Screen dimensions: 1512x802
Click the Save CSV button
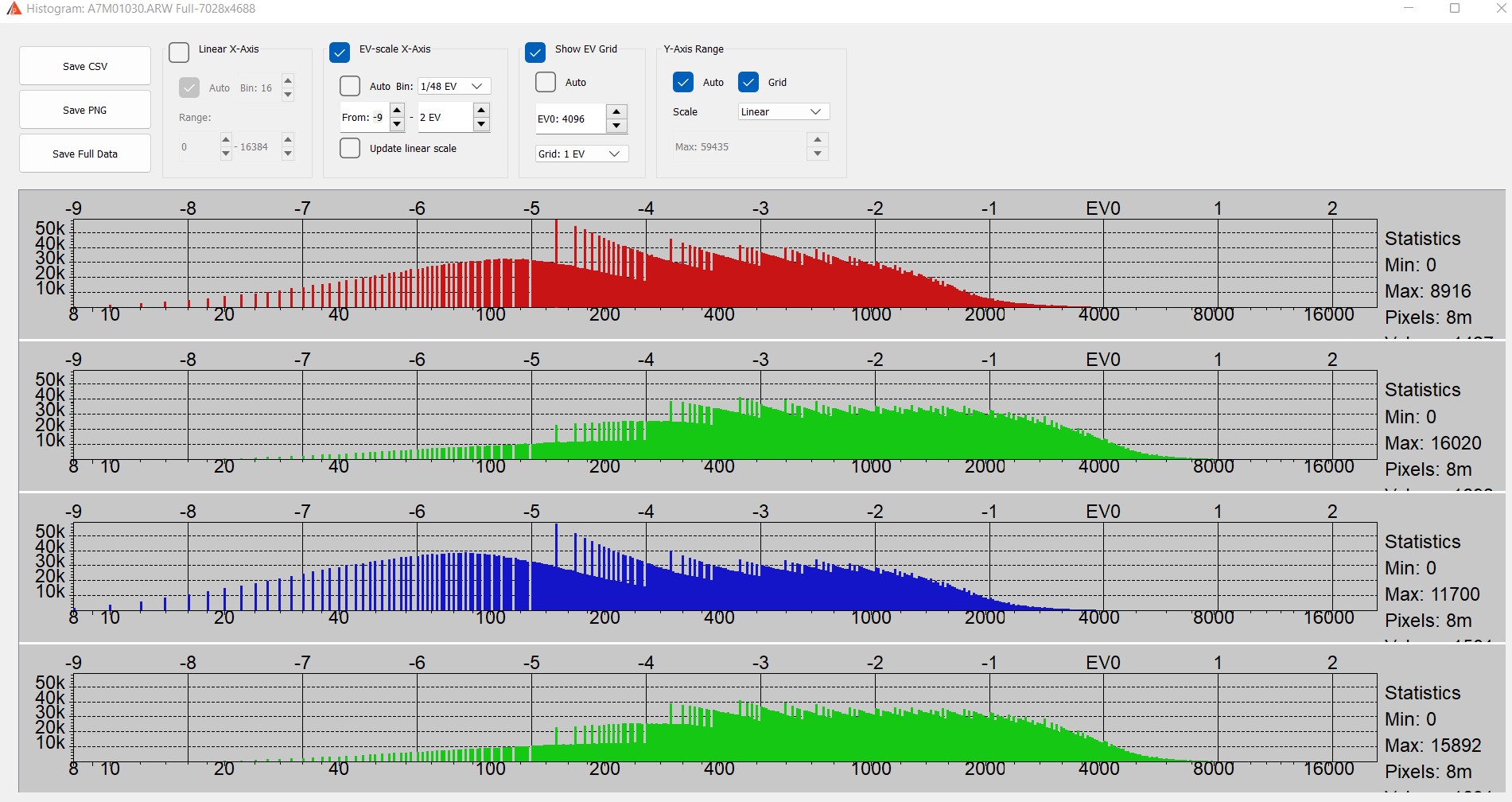pyautogui.click(x=85, y=66)
